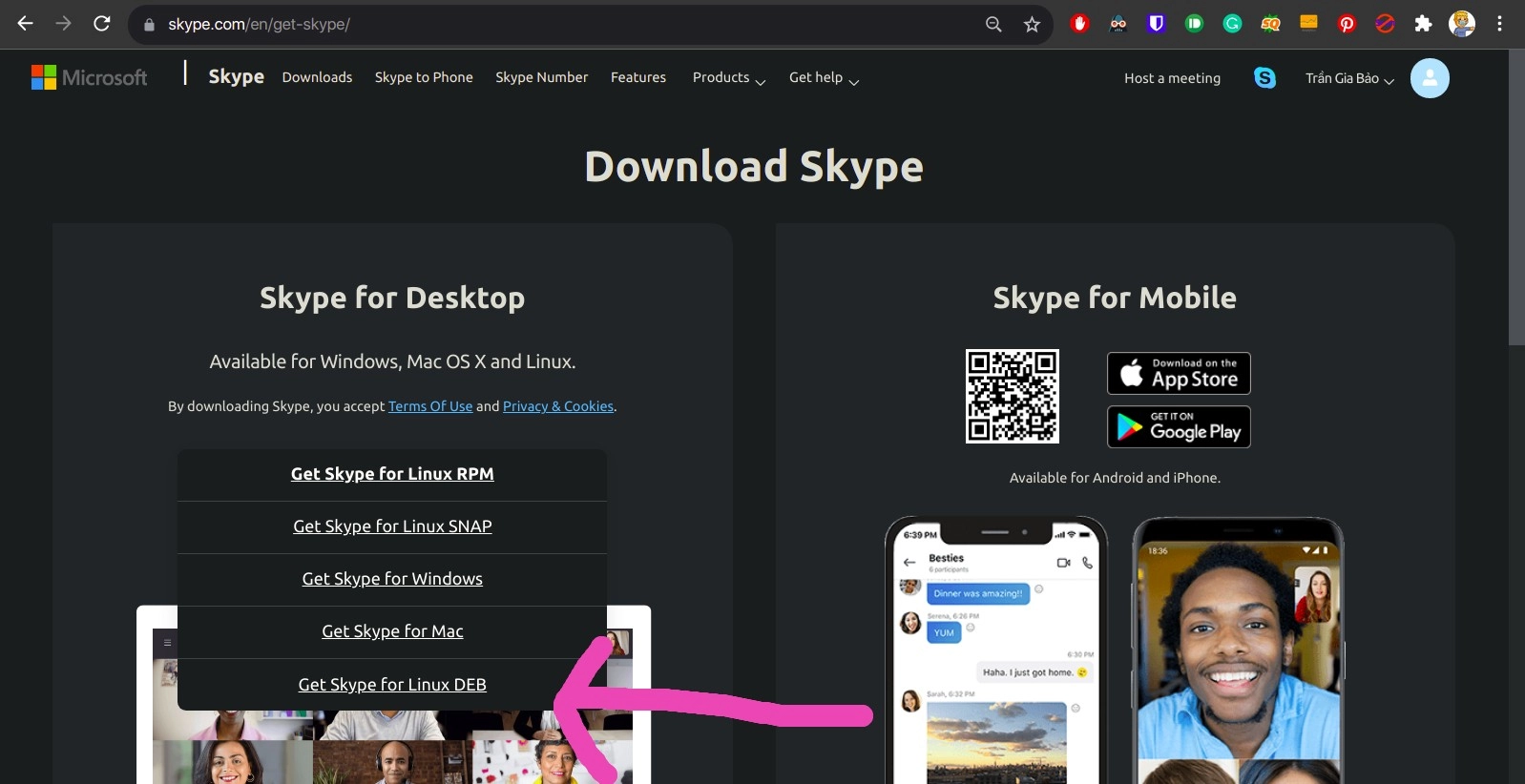Click the green round extension icon
The image size is (1525, 784).
[1194, 24]
